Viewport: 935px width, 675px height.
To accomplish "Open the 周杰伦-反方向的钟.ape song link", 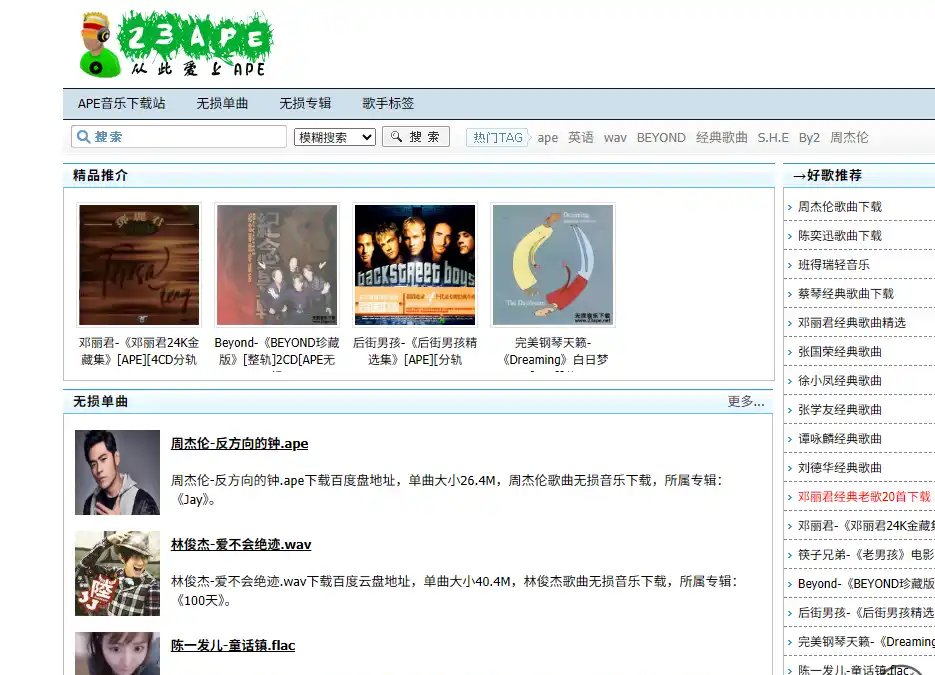I will pyautogui.click(x=239, y=444).
